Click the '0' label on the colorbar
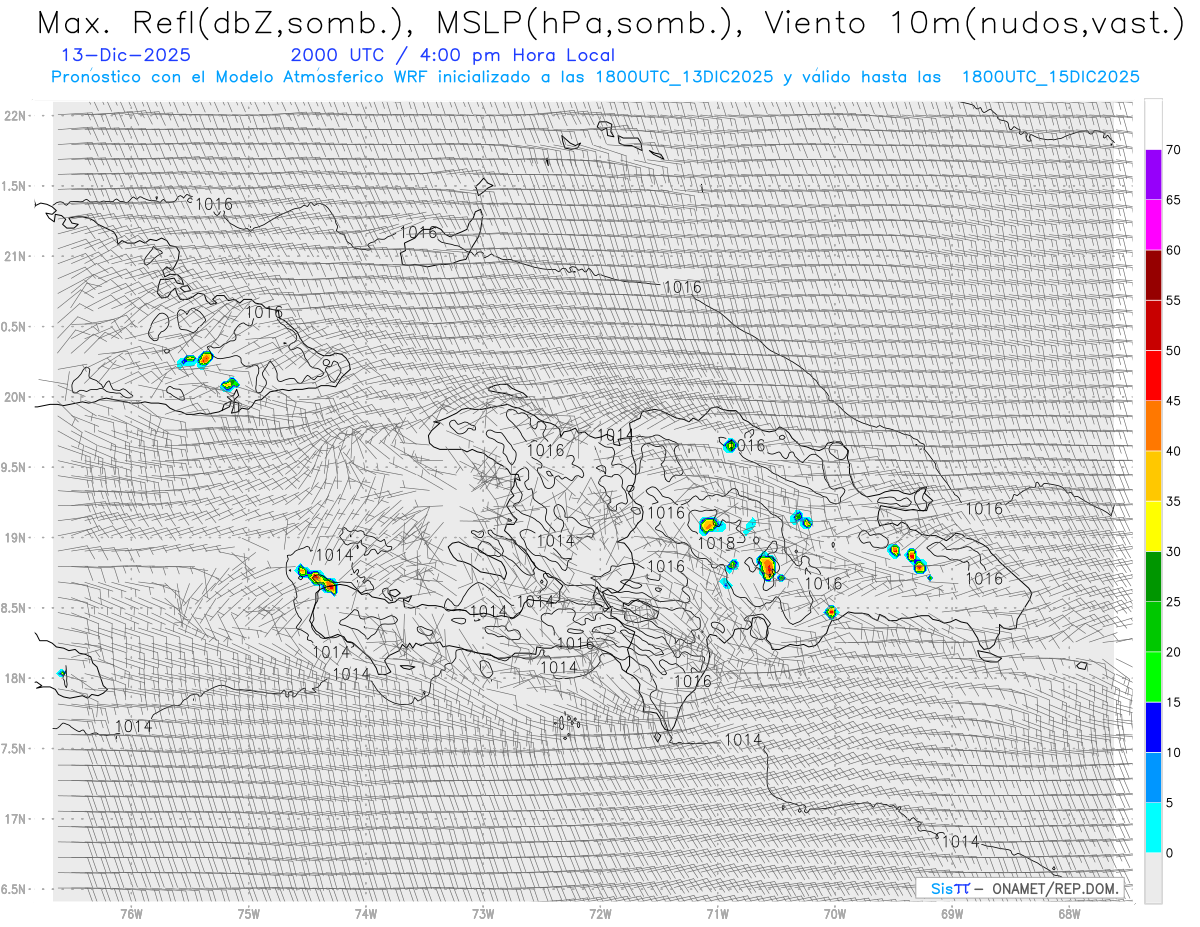The width and height of the screenshot is (1200, 927). [x=1169, y=852]
